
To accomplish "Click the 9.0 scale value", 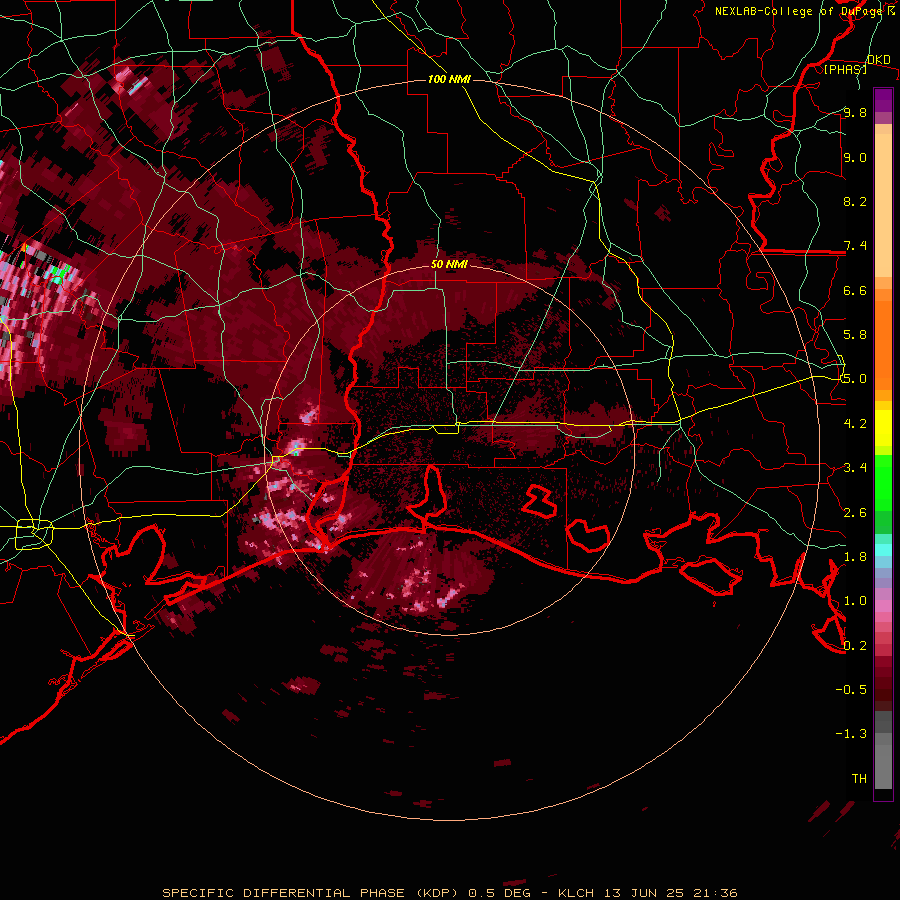I will pos(855,157).
